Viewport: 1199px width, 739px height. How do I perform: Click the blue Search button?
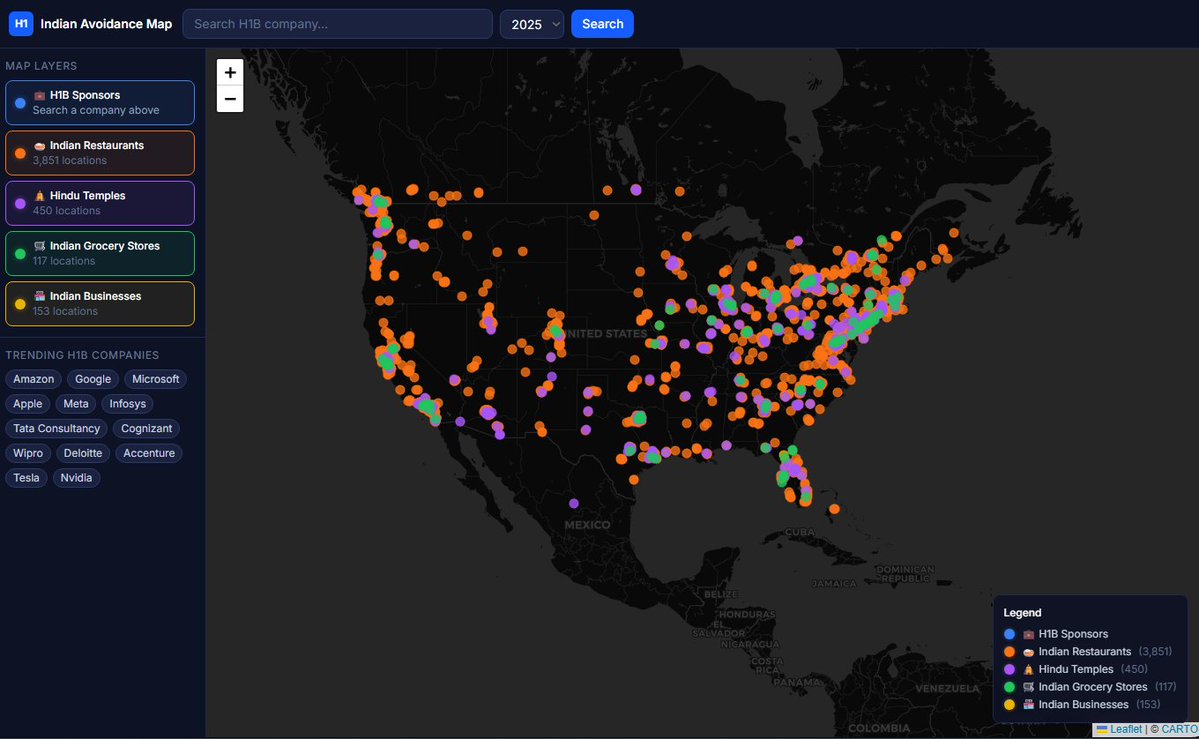[x=603, y=24]
